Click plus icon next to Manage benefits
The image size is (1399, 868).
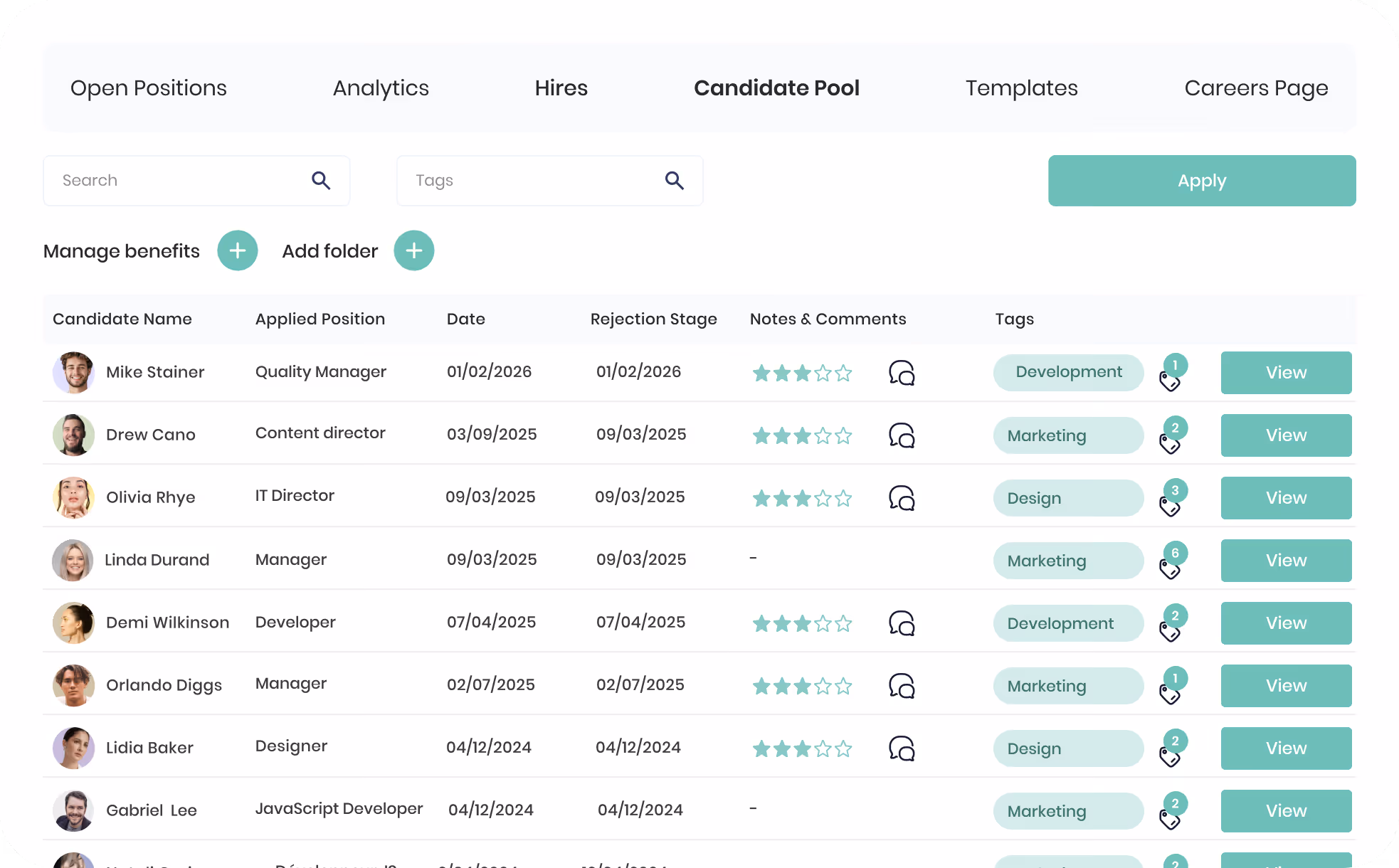[x=238, y=250]
